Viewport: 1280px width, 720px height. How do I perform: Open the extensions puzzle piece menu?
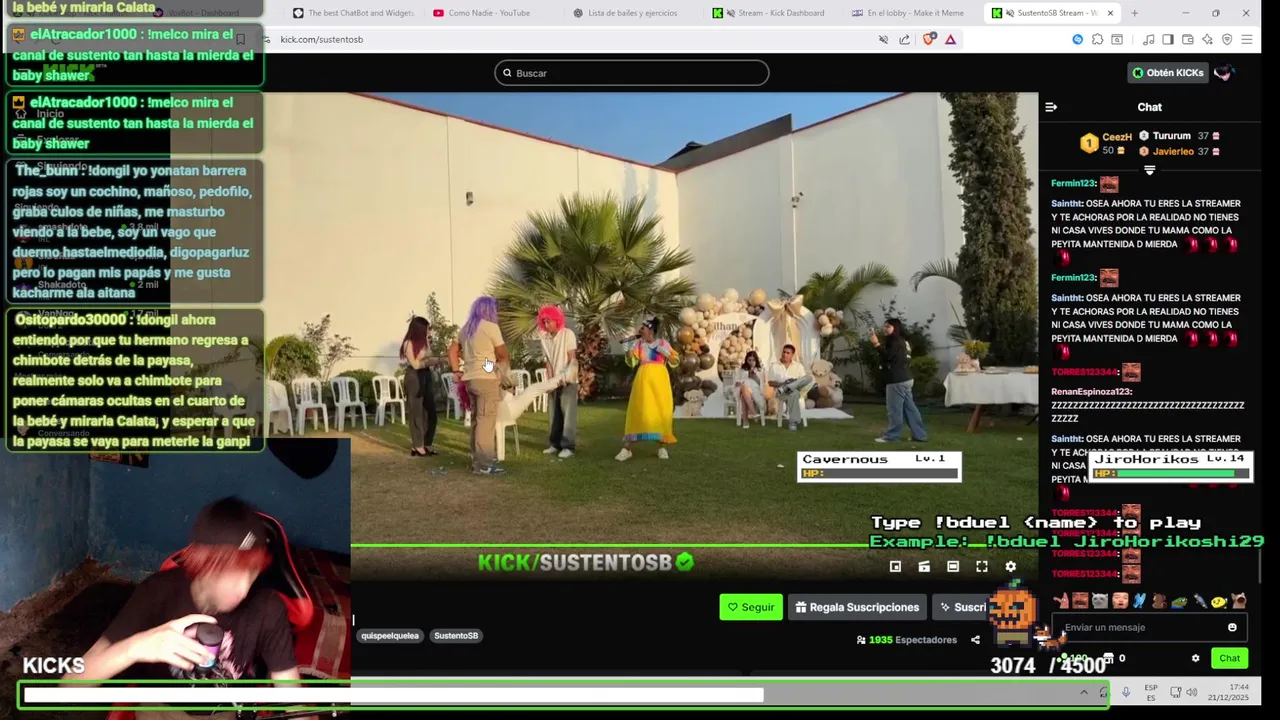[1097, 39]
